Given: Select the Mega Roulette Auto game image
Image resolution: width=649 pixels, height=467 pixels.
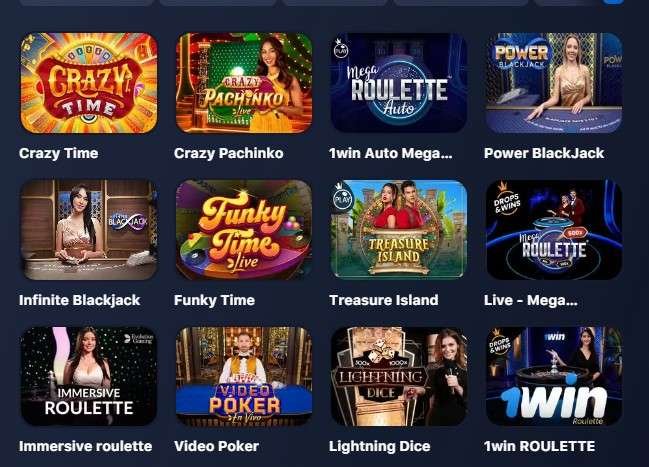Looking at the screenshot, I should coord(399,83).
